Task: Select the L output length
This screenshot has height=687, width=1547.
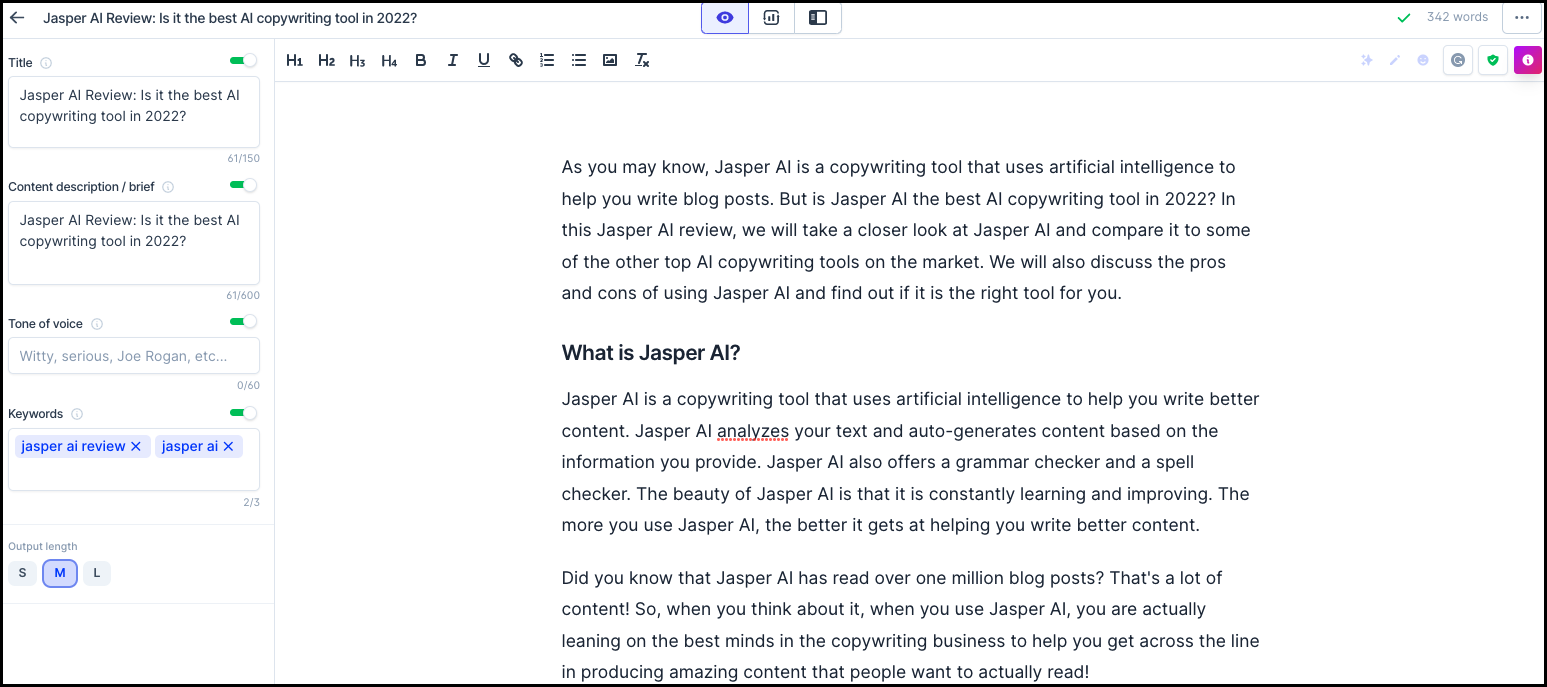Action: click(97, 573)
